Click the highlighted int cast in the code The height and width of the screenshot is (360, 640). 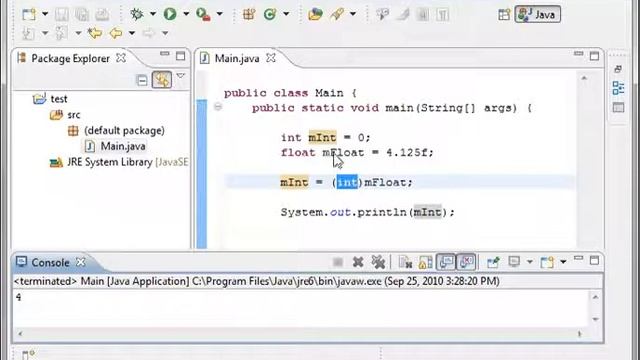pos(347,182)
